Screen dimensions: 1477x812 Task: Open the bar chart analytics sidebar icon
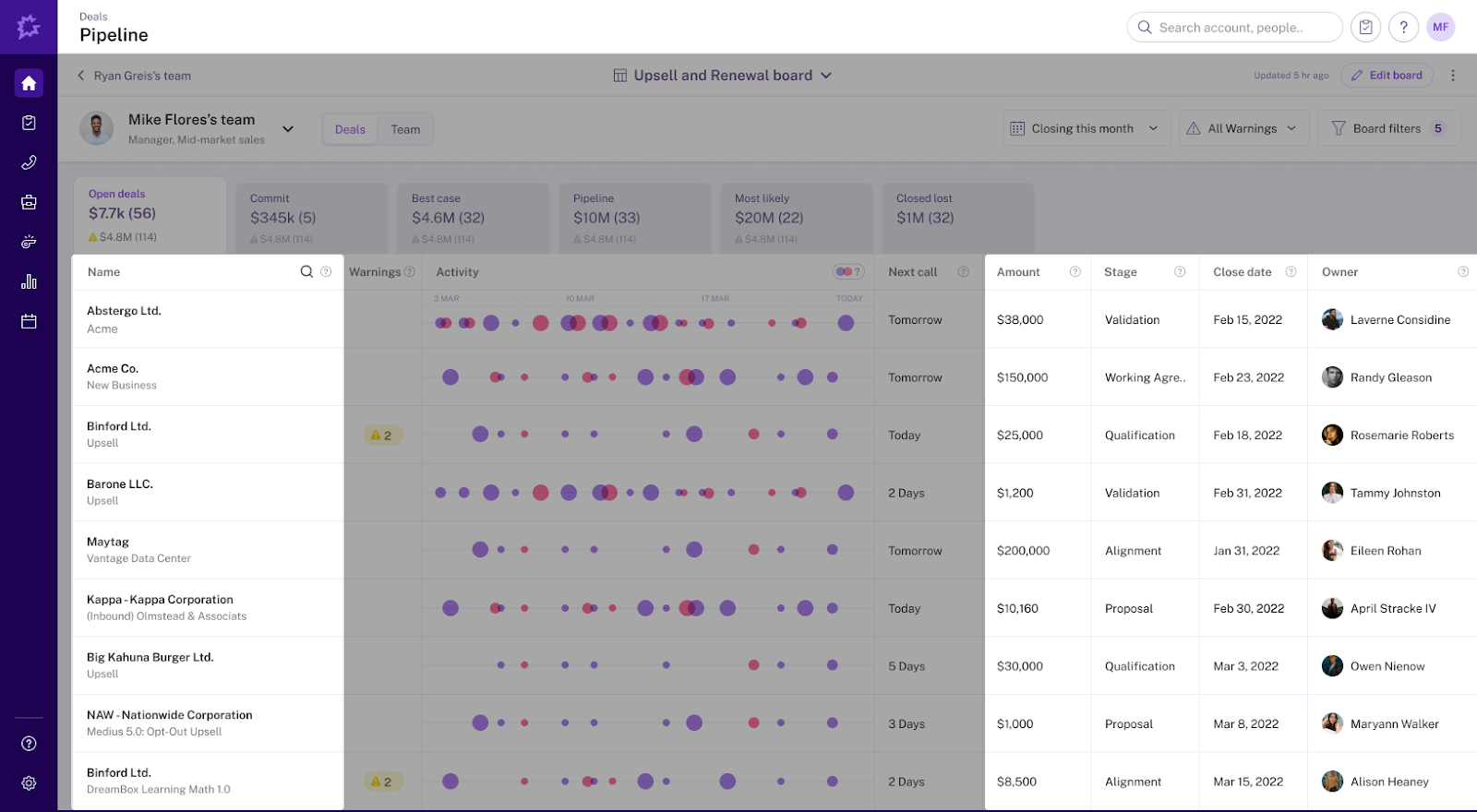(x=29, y=281)
